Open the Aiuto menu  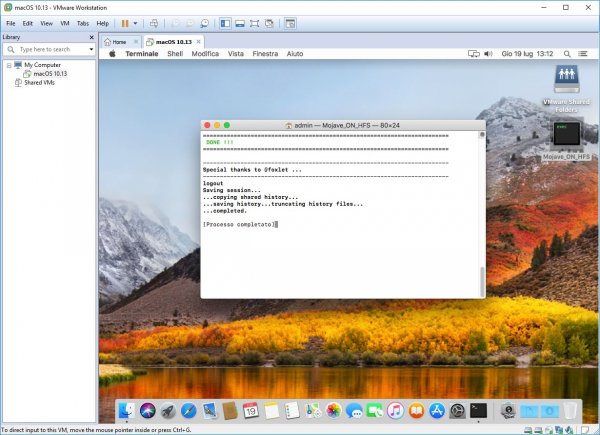click(295, 54)
